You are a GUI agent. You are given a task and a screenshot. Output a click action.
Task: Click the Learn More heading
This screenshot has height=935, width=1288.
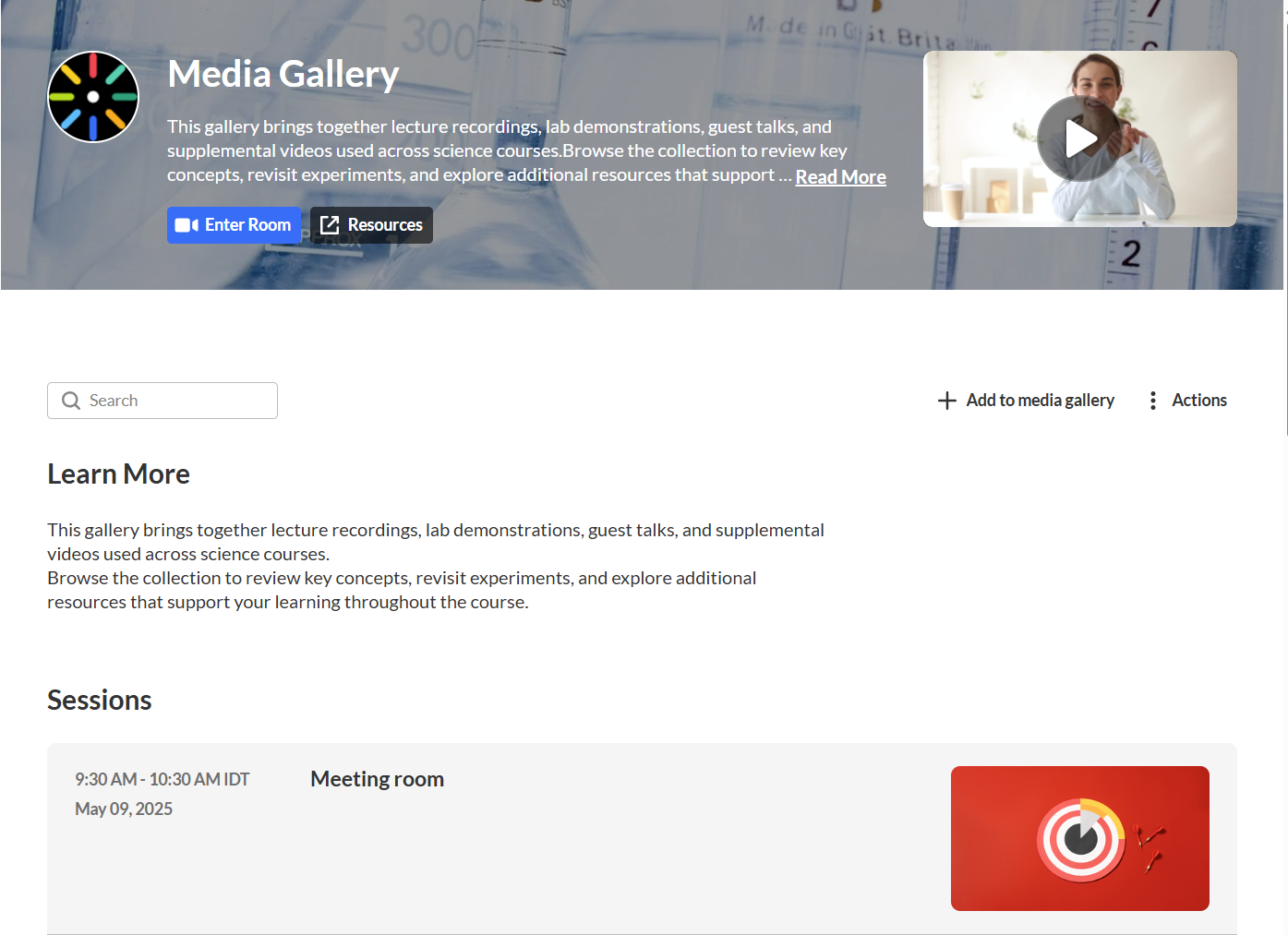coord(118,474)
